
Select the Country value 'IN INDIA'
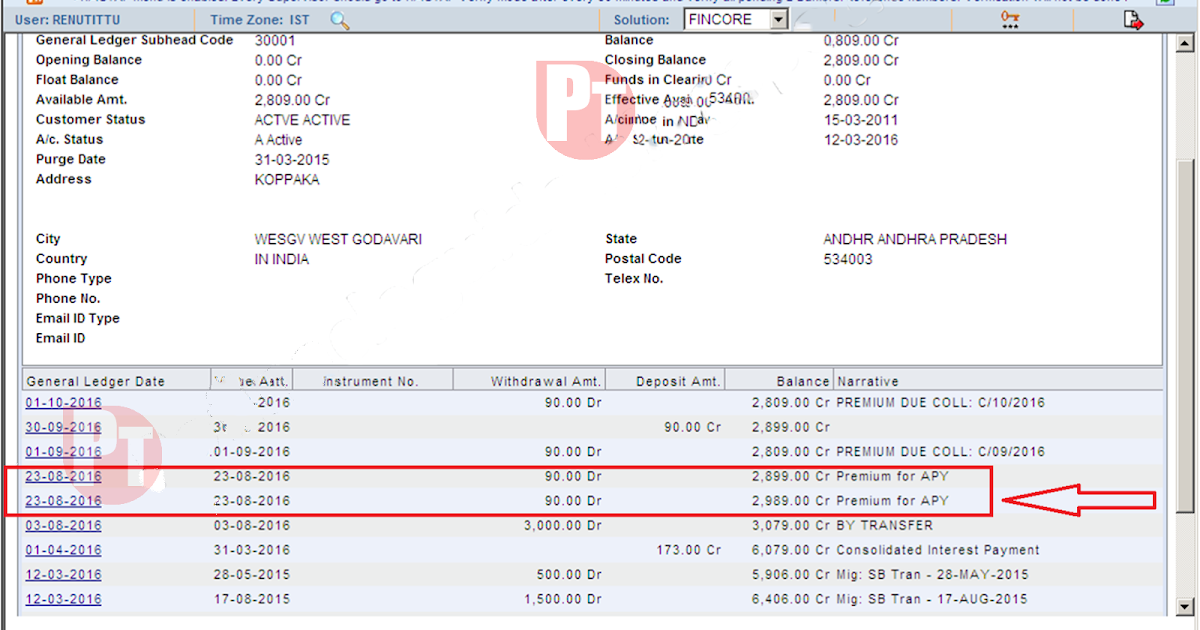282,259
